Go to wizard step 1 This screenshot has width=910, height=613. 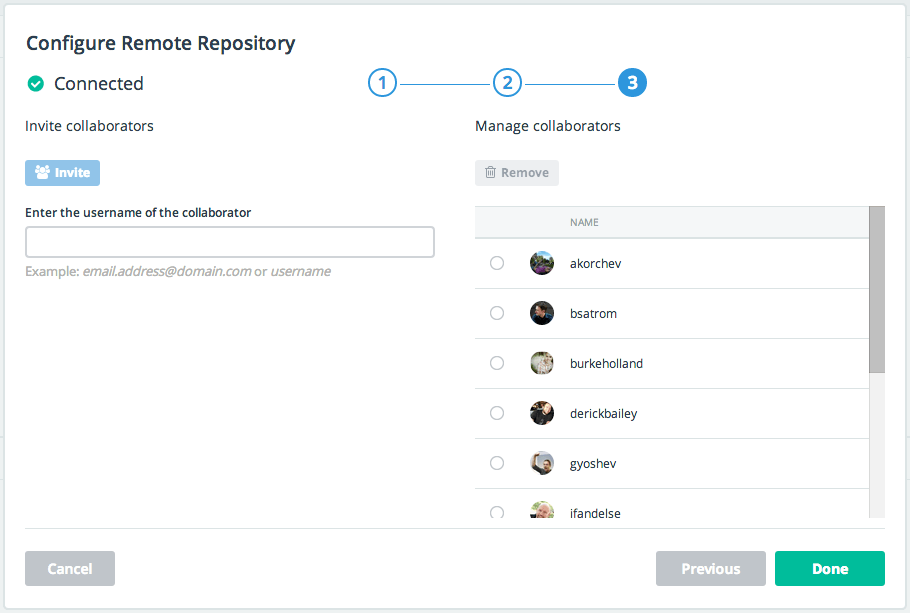coord(383,83)
